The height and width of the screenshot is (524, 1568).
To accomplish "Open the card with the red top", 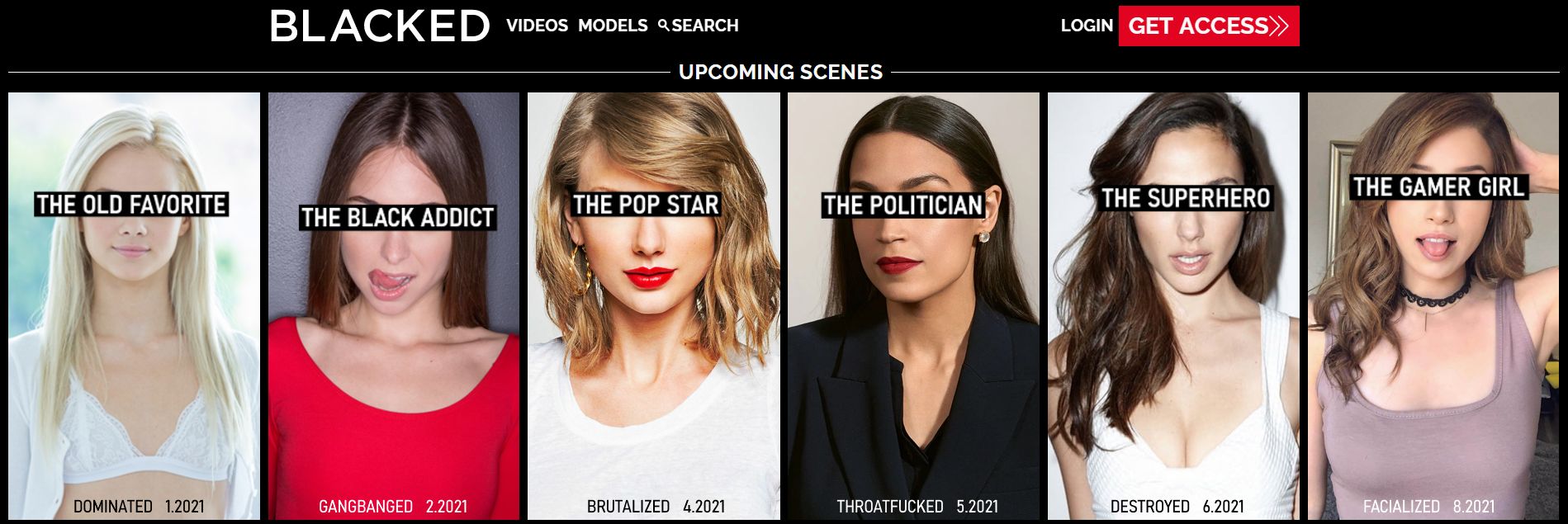I will tap(394, 306).
